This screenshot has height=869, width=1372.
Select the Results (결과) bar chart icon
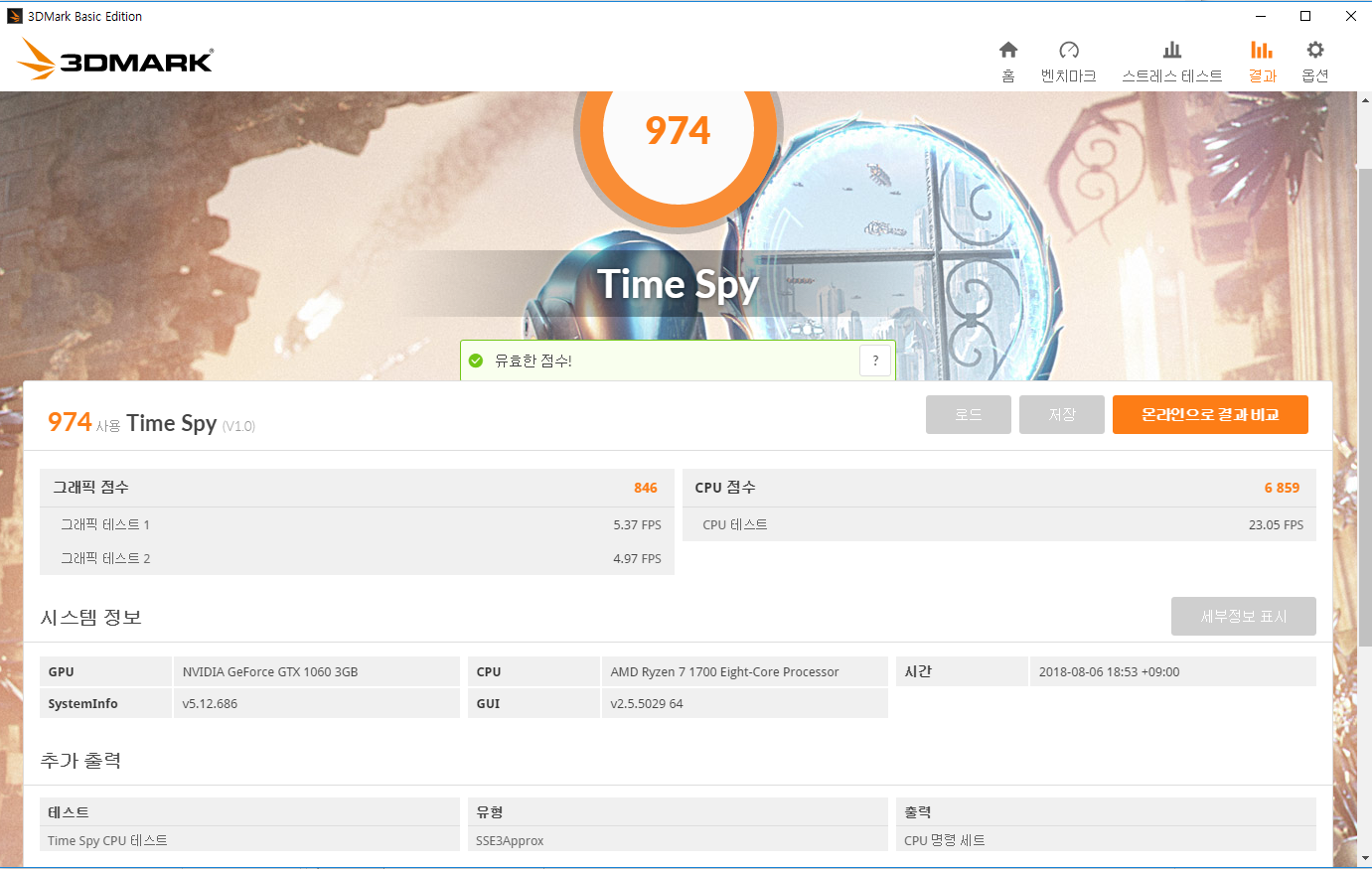(x=1262, y=50)
